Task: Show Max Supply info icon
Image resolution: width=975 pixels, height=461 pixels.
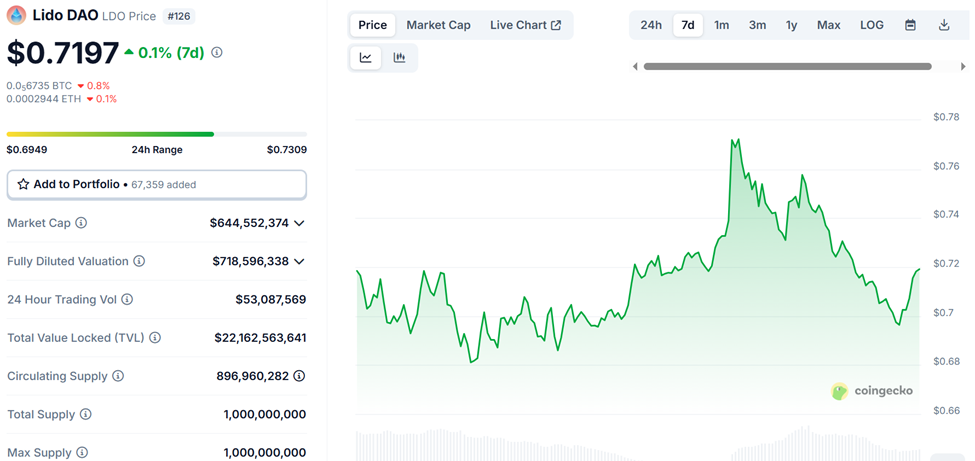Action: [82, 453]
